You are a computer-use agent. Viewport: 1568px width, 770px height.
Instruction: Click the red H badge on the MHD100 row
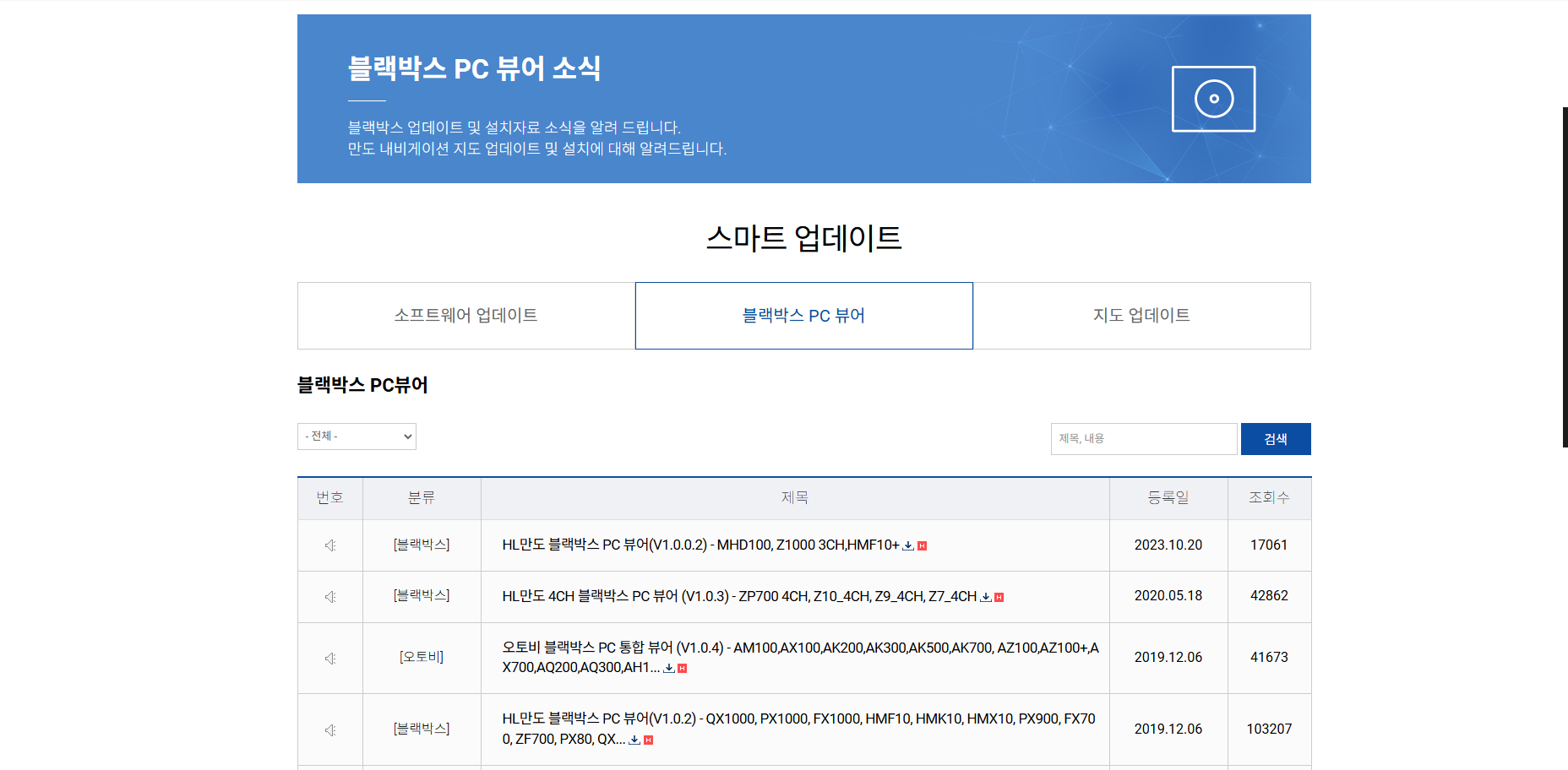pyautogui.click(x=923, y=545)
